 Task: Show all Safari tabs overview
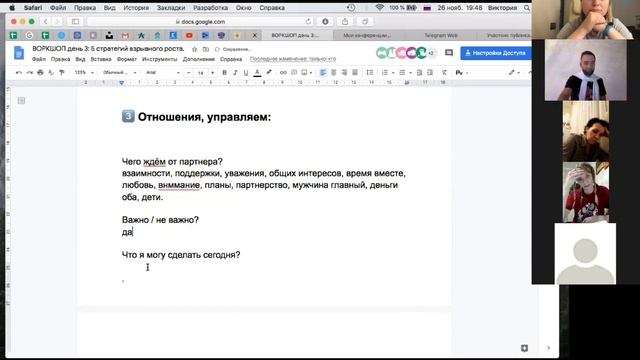pos(365,22)
